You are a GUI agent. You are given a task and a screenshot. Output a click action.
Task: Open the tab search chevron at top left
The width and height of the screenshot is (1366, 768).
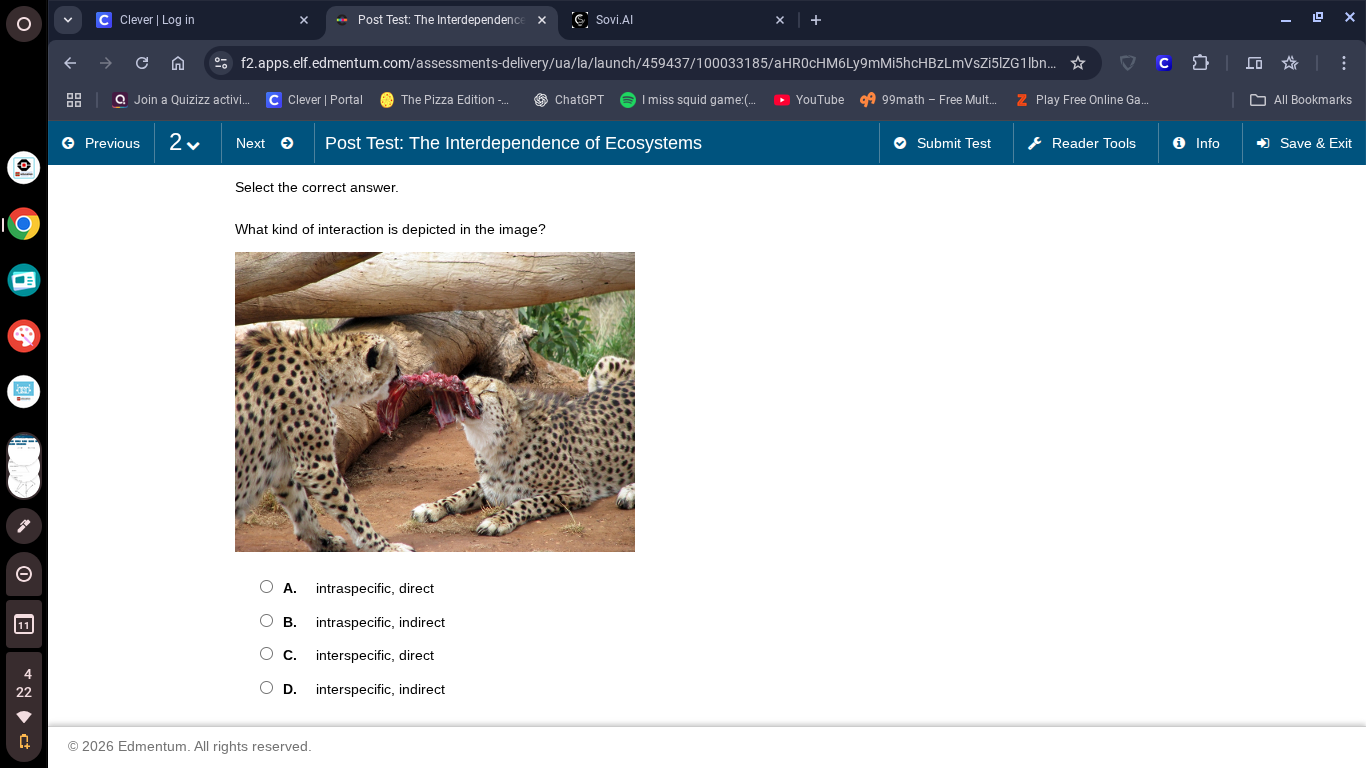pos(67,19)
